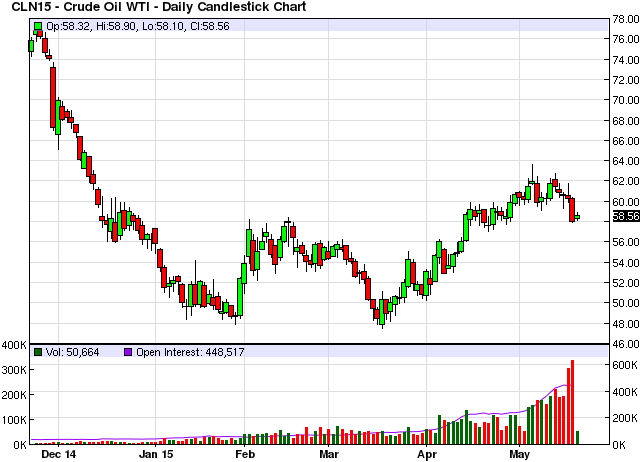Click the 'Vol: 50,664' label
The height and width of the screenshot is (462, 642).
pos(72,352)
